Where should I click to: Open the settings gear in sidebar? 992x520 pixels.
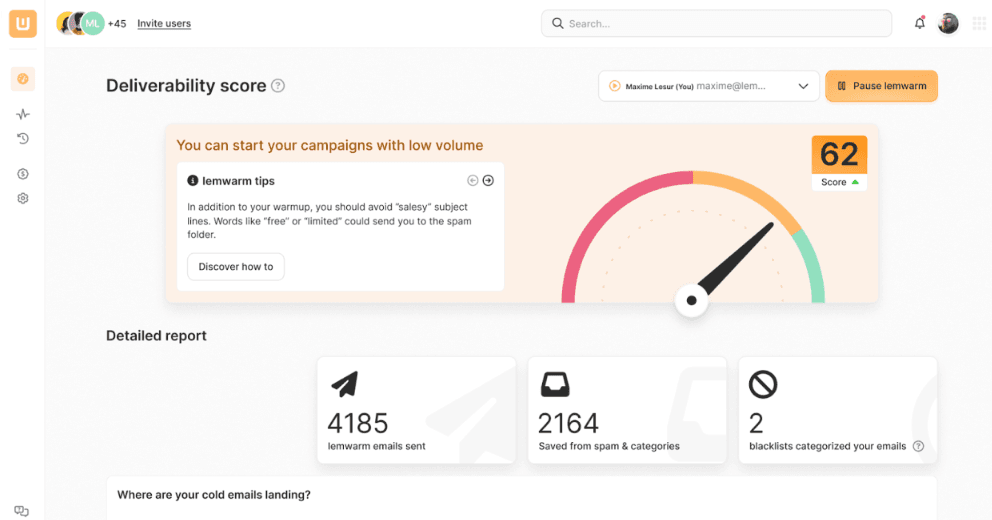pyautogui.click(x=23, y=198)
